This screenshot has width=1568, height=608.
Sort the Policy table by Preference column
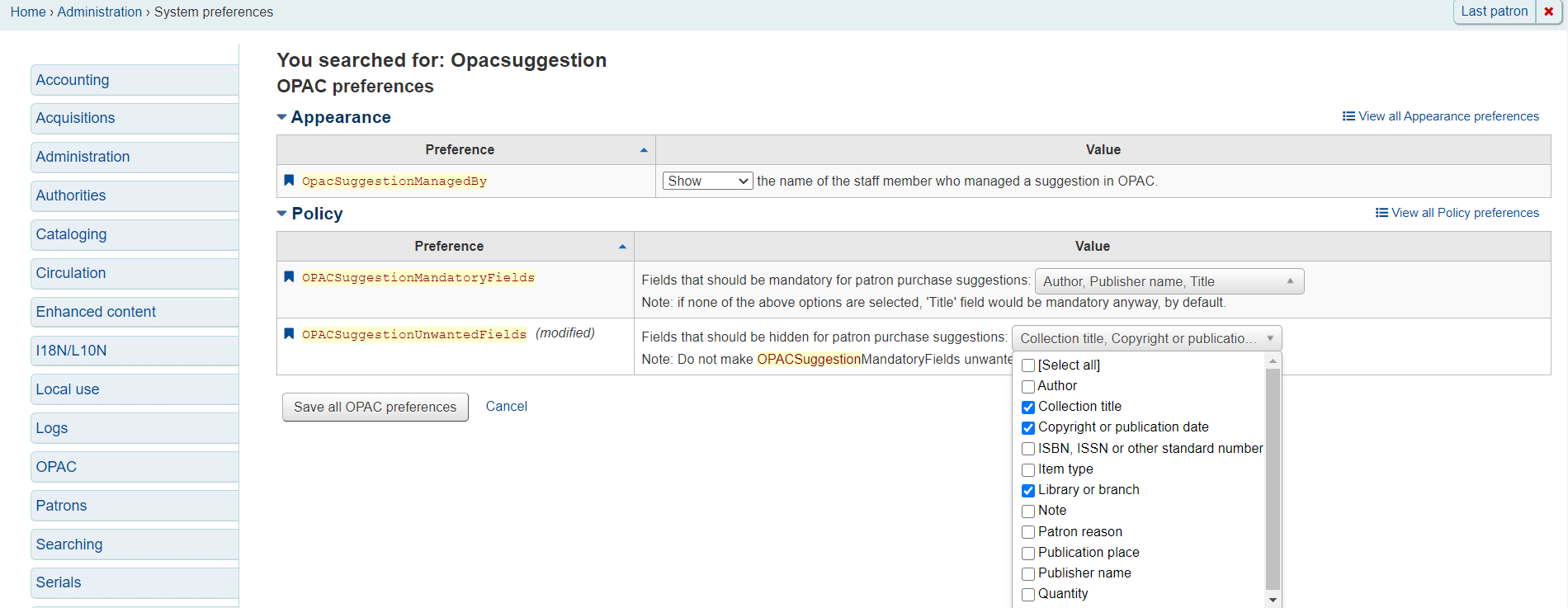click(456, 246)
